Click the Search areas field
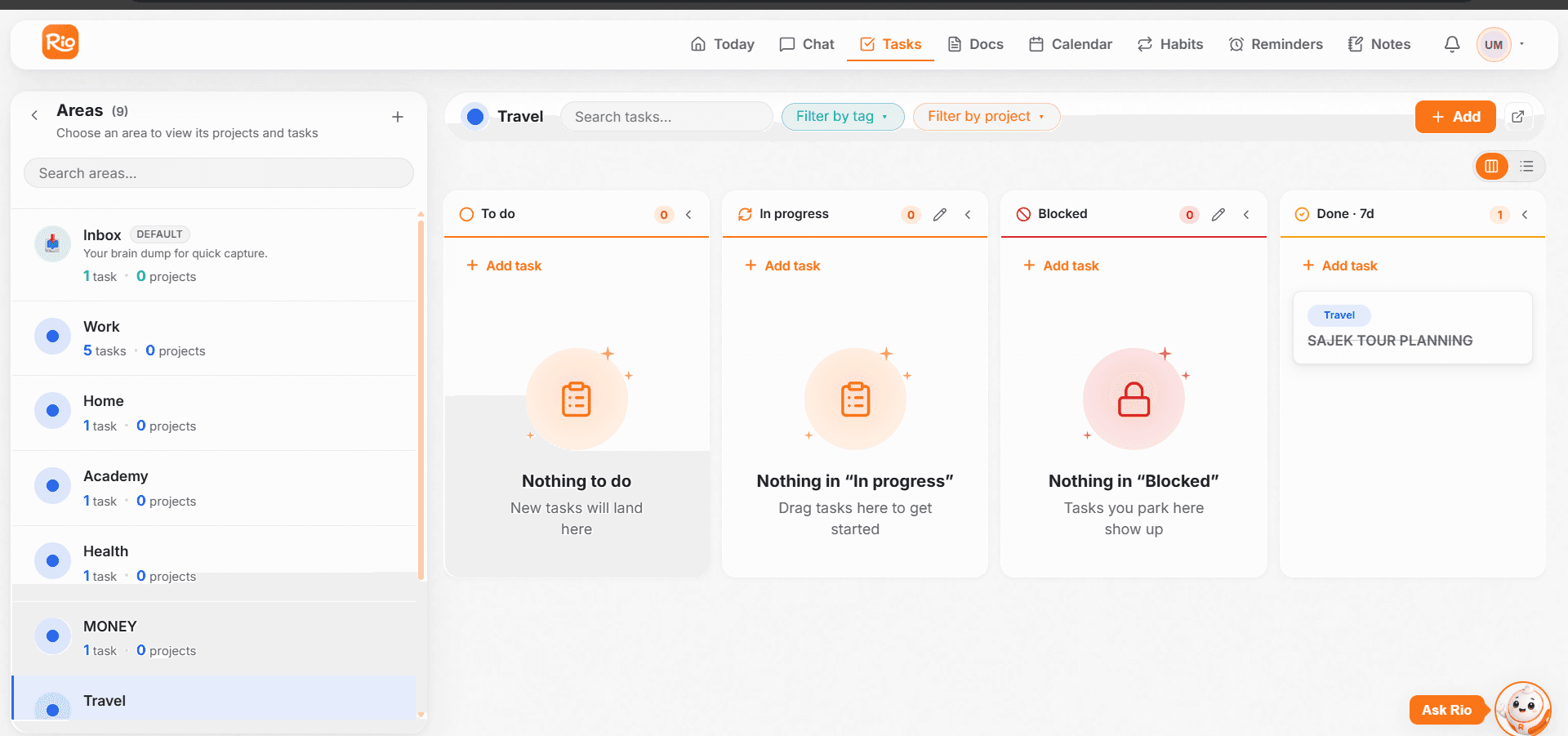1568x736 pixels. coord(219,173)
